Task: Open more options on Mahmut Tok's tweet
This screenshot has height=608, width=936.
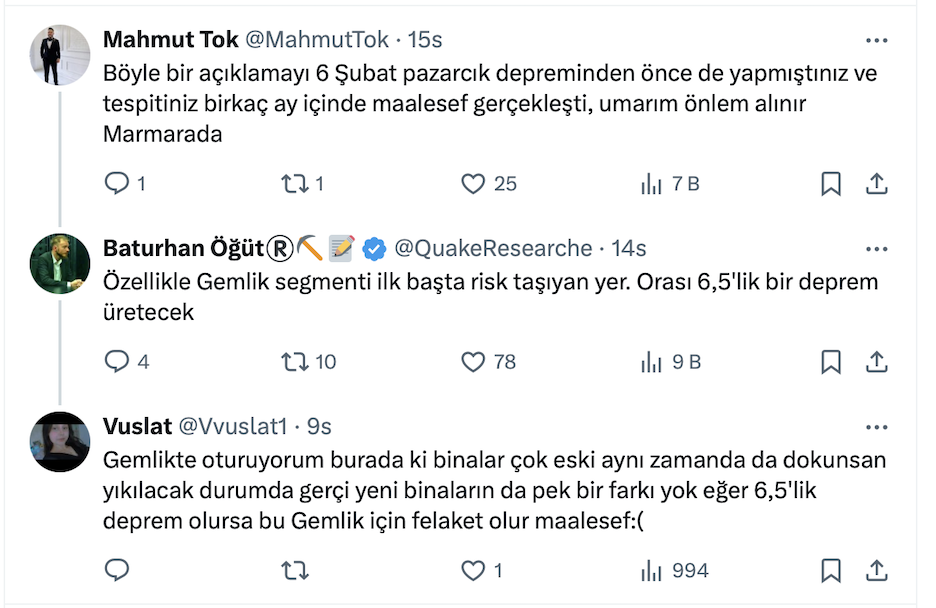Action: click(x=876, y=41)
